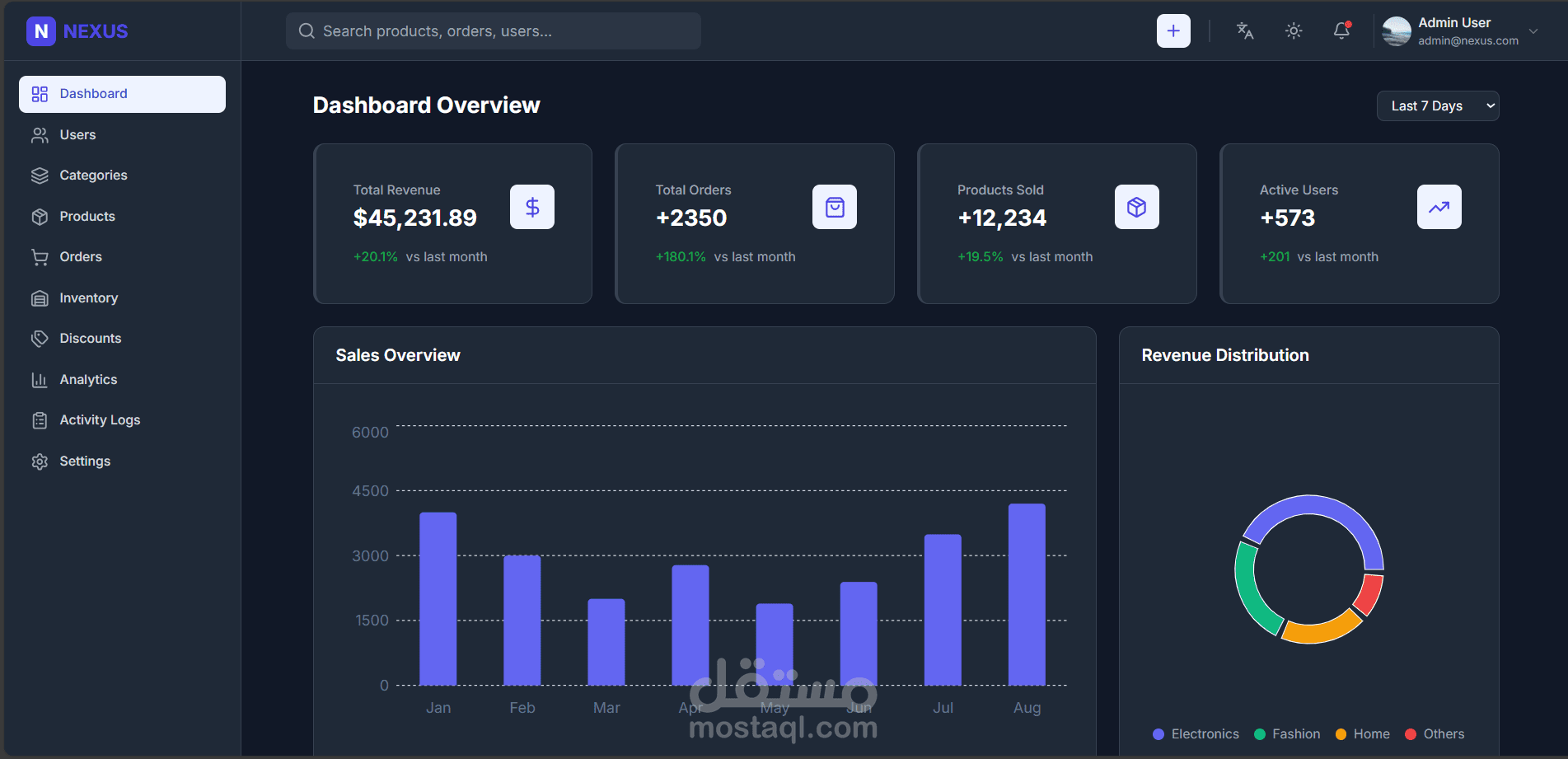Viewport: 1568px width, 759px height.
Task: Select the Inventory icon in the sidebar
Action: 40,298
